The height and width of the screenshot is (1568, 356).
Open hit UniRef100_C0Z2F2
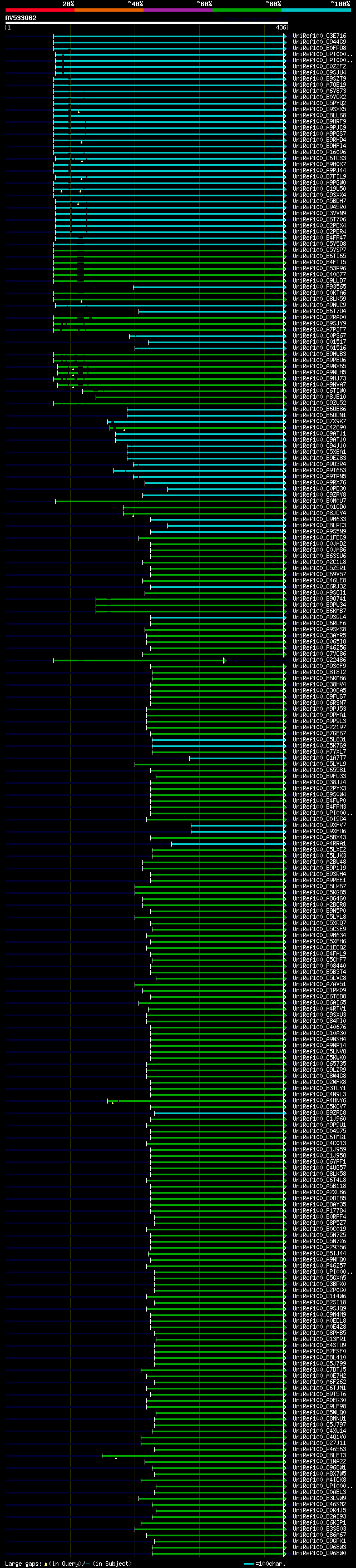pos(319,66)
